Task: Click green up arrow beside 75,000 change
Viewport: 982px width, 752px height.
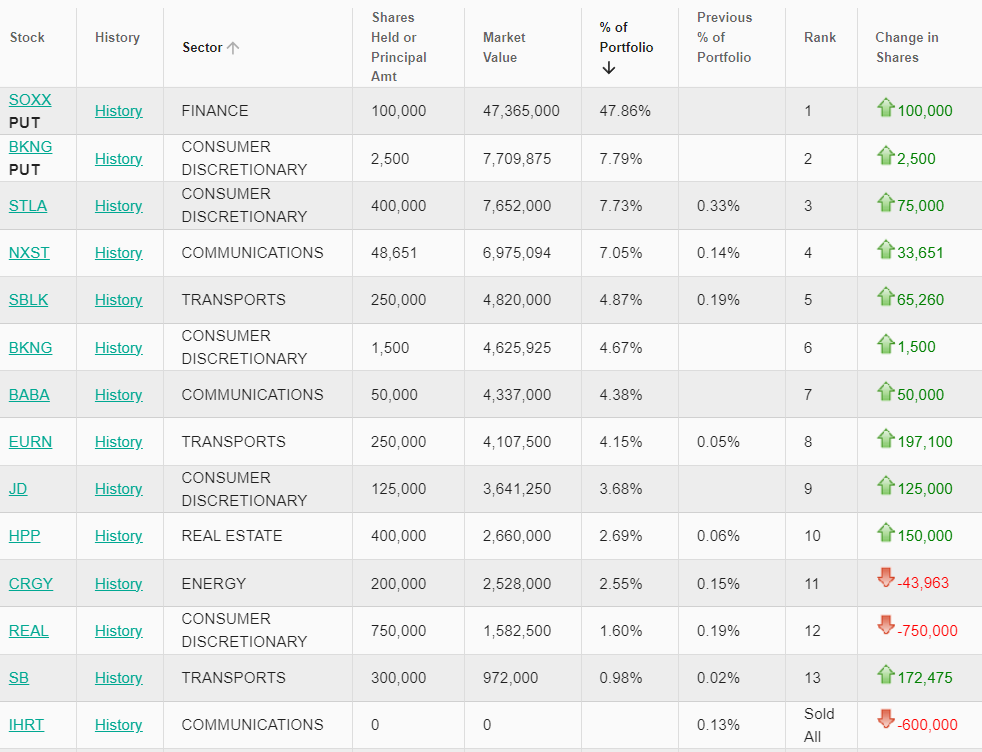Action: pyautogui.click(x=886, y=202)
